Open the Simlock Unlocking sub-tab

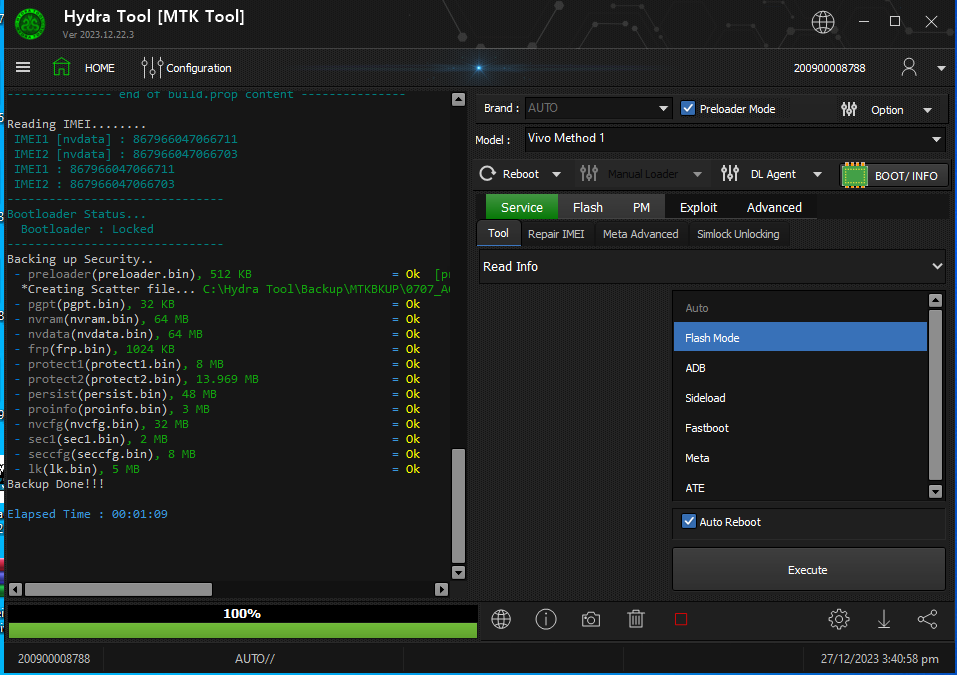tap(738, 234)
